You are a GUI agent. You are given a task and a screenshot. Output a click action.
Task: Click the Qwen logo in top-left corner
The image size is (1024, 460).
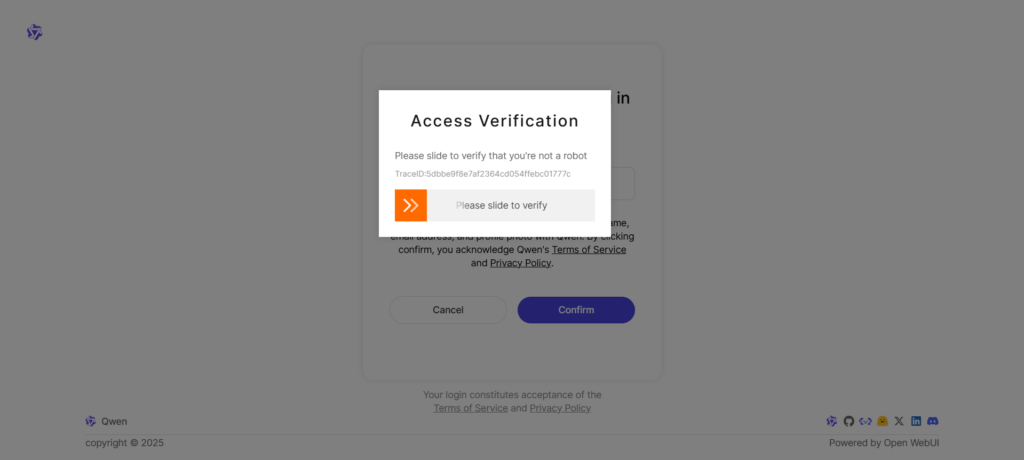coord(34,33)
